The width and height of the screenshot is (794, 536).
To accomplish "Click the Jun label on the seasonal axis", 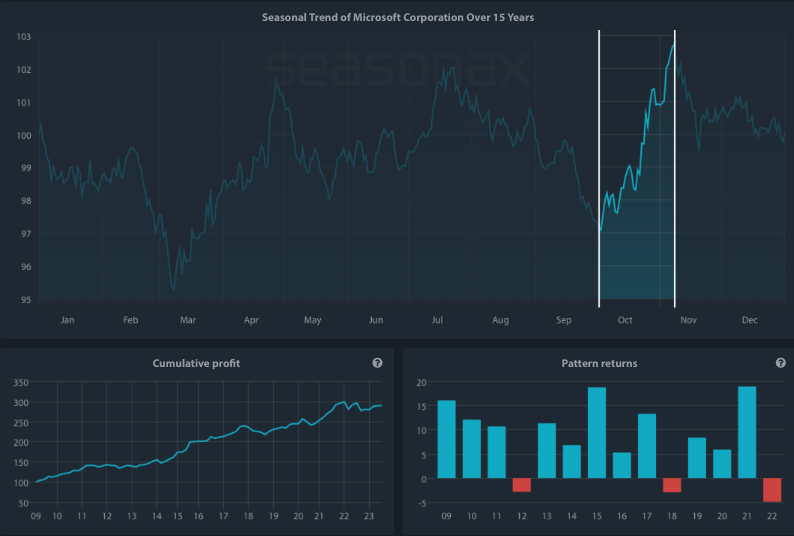I will coord(376,320).
